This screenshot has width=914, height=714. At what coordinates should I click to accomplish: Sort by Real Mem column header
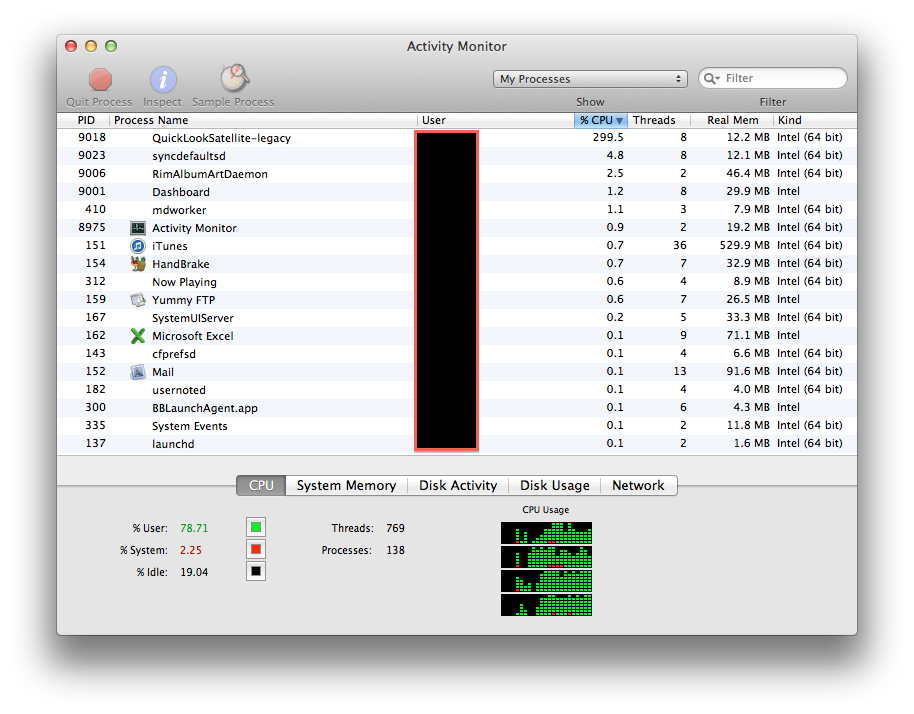732,120
